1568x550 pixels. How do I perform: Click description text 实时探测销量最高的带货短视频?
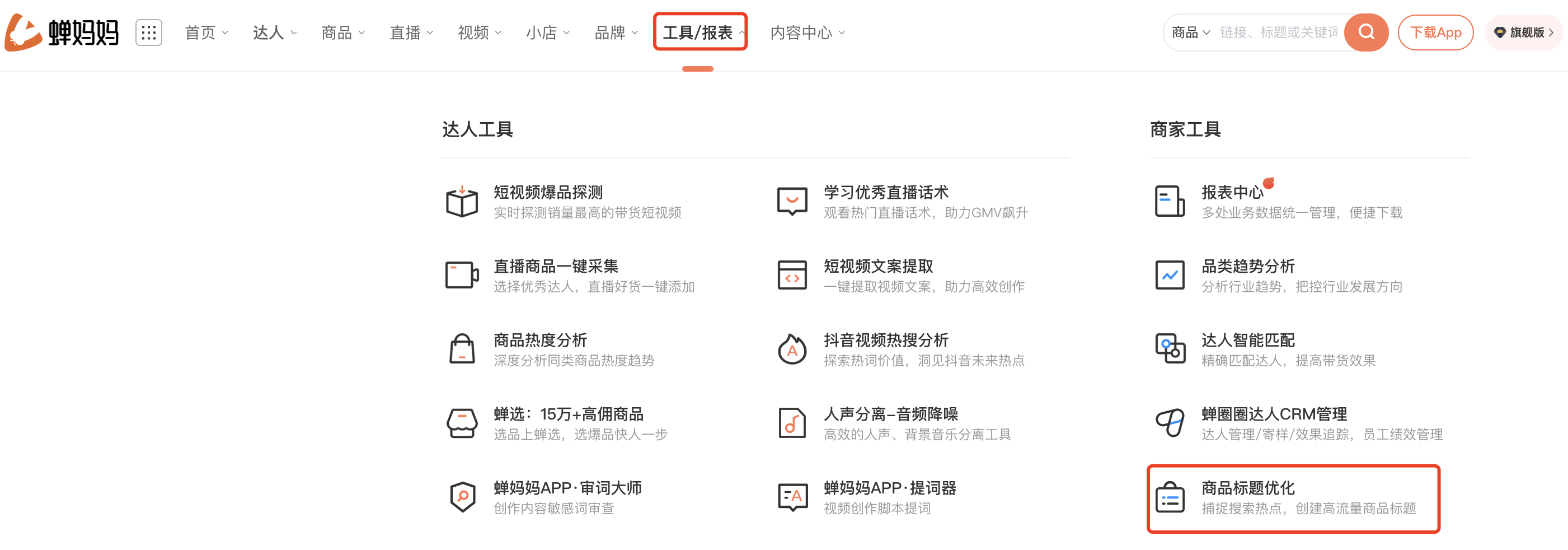coord(587,213)
